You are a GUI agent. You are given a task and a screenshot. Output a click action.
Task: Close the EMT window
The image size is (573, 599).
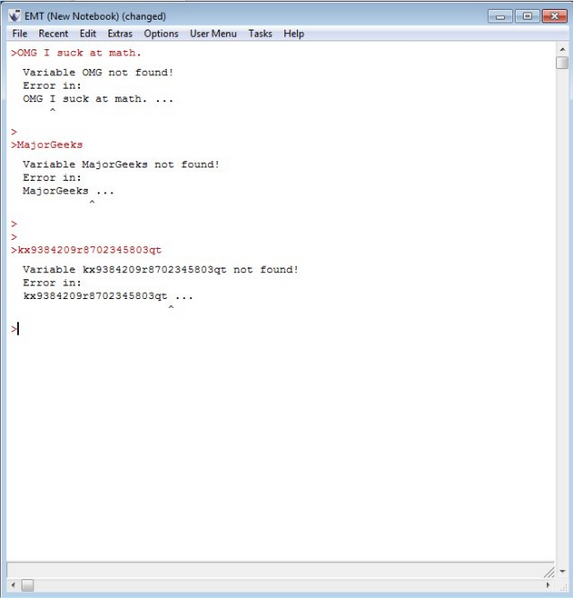point(554,16)
